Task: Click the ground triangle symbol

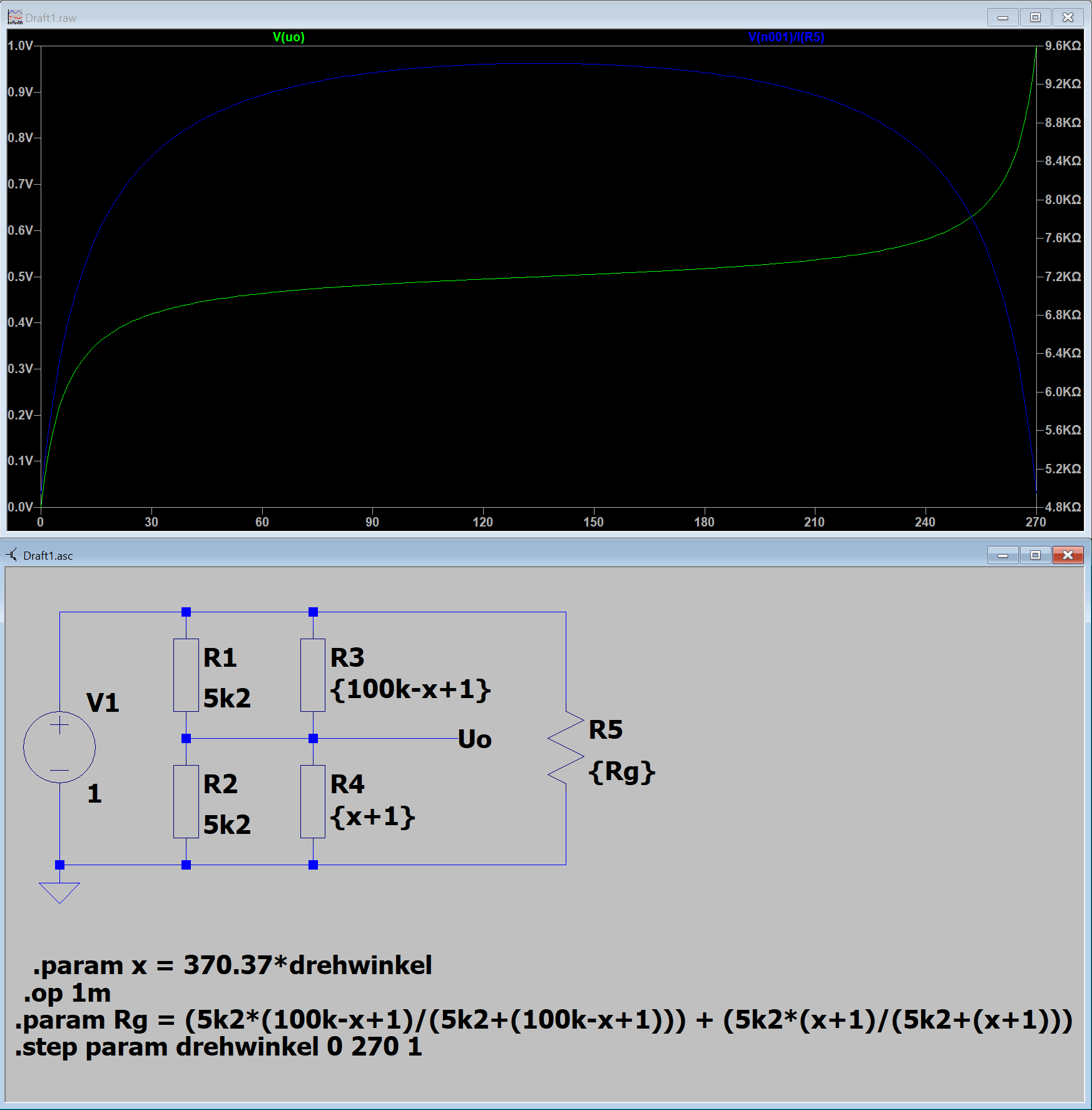Action: click(59, 893)
